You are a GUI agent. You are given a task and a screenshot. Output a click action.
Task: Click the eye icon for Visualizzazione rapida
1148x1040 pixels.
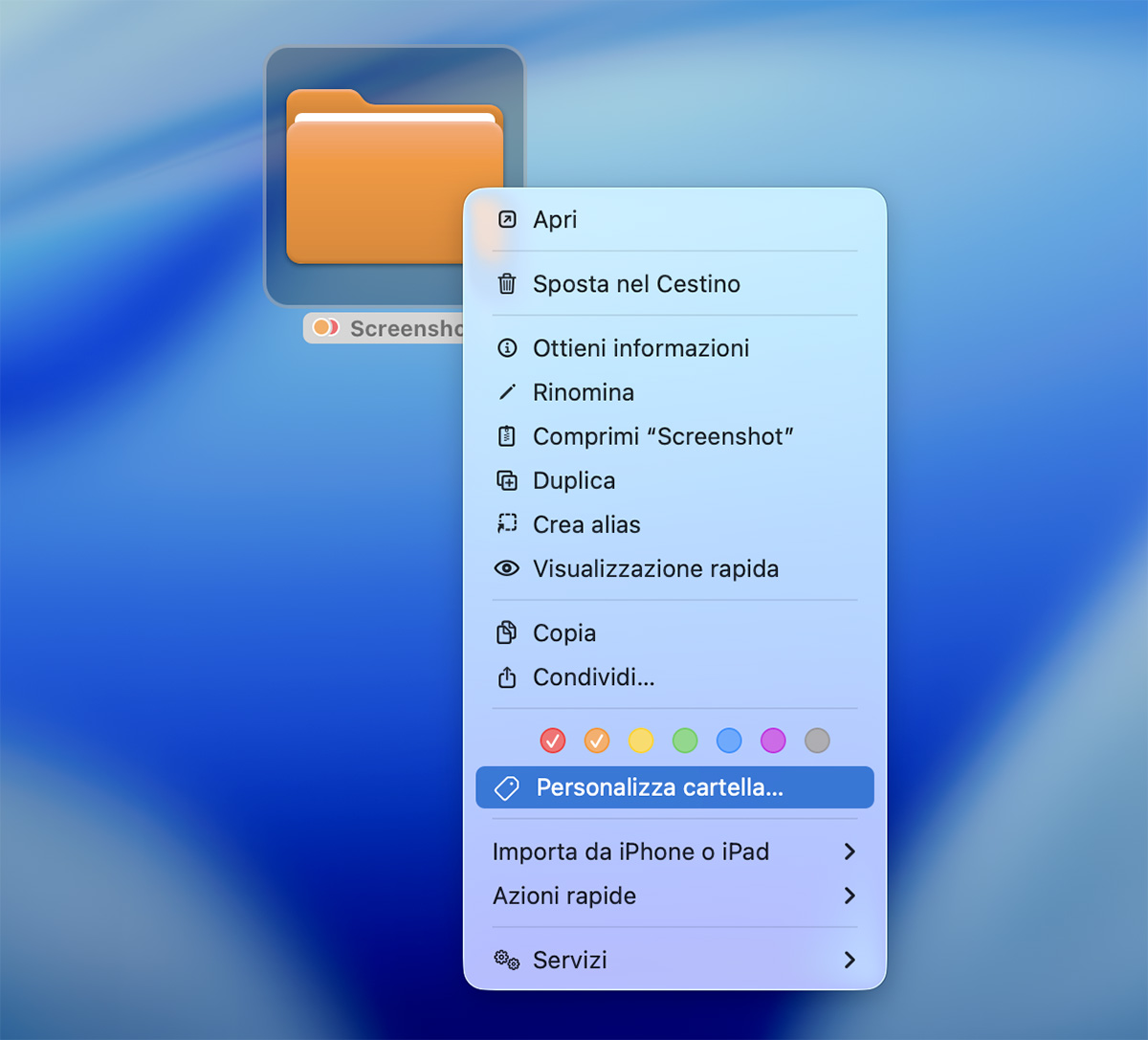pyautogui.click(x=507, y=568)
